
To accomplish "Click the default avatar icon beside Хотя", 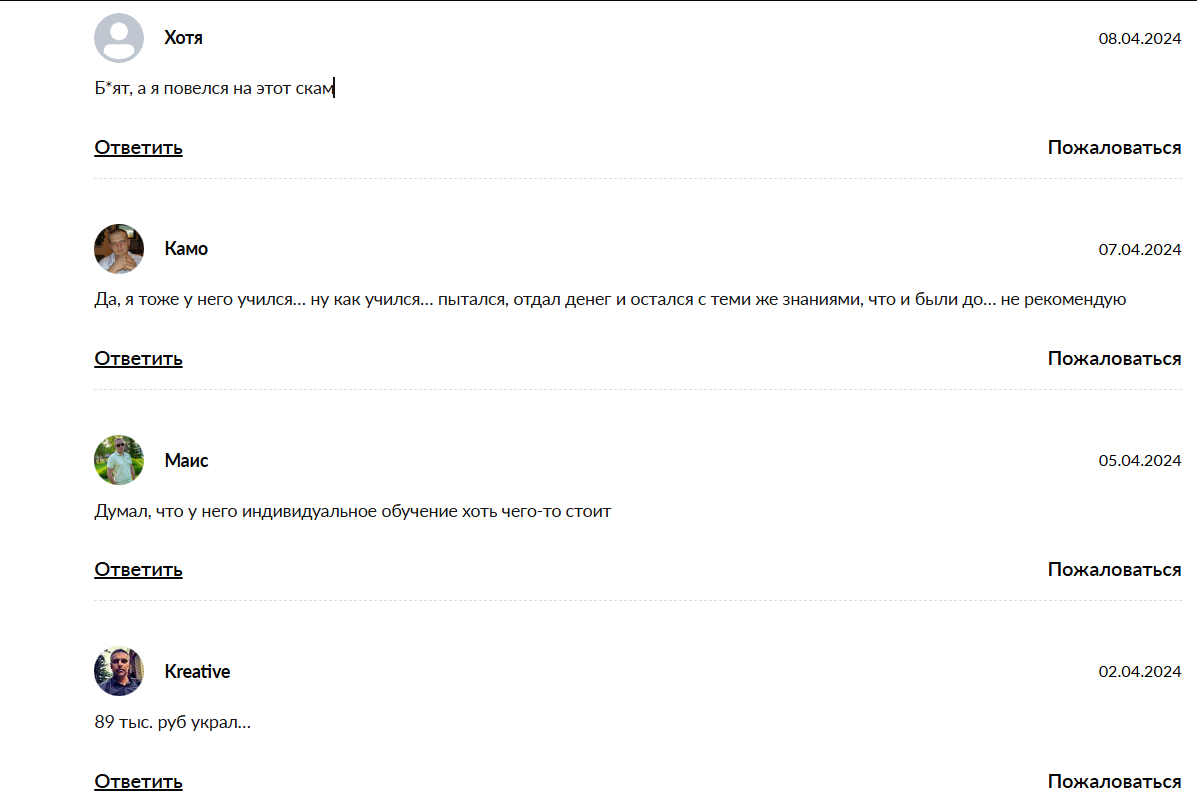I will point(119,38).
